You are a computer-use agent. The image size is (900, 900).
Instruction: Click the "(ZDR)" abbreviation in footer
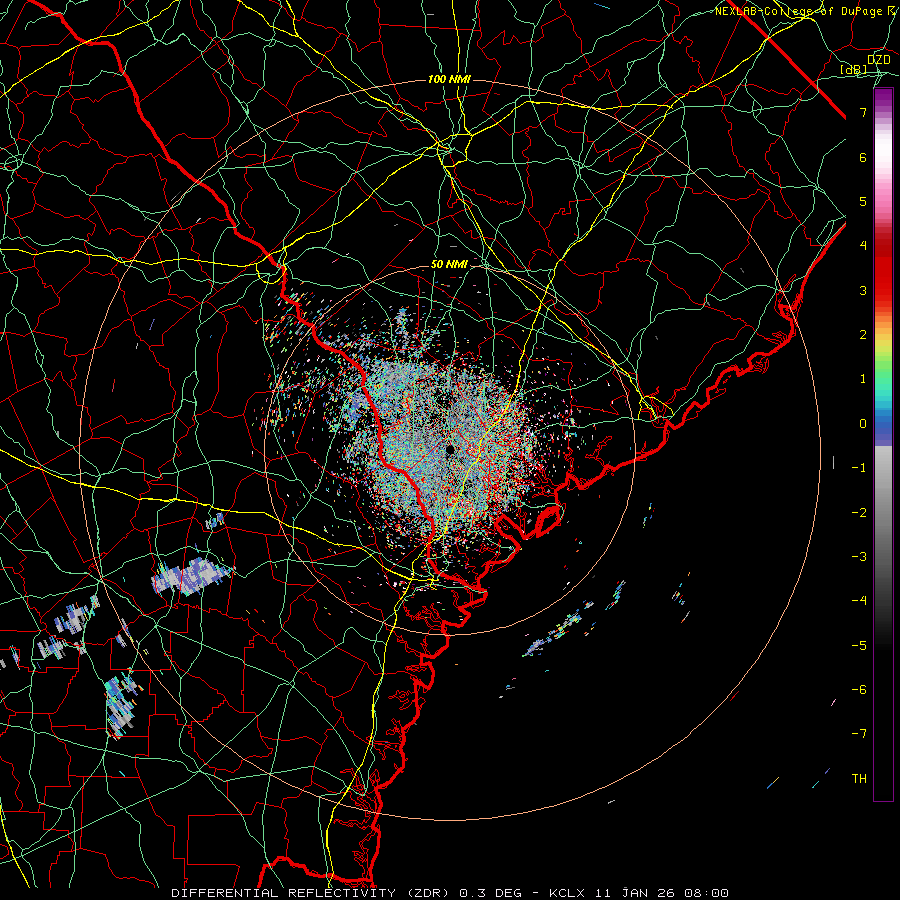click(x=428, y=893)
